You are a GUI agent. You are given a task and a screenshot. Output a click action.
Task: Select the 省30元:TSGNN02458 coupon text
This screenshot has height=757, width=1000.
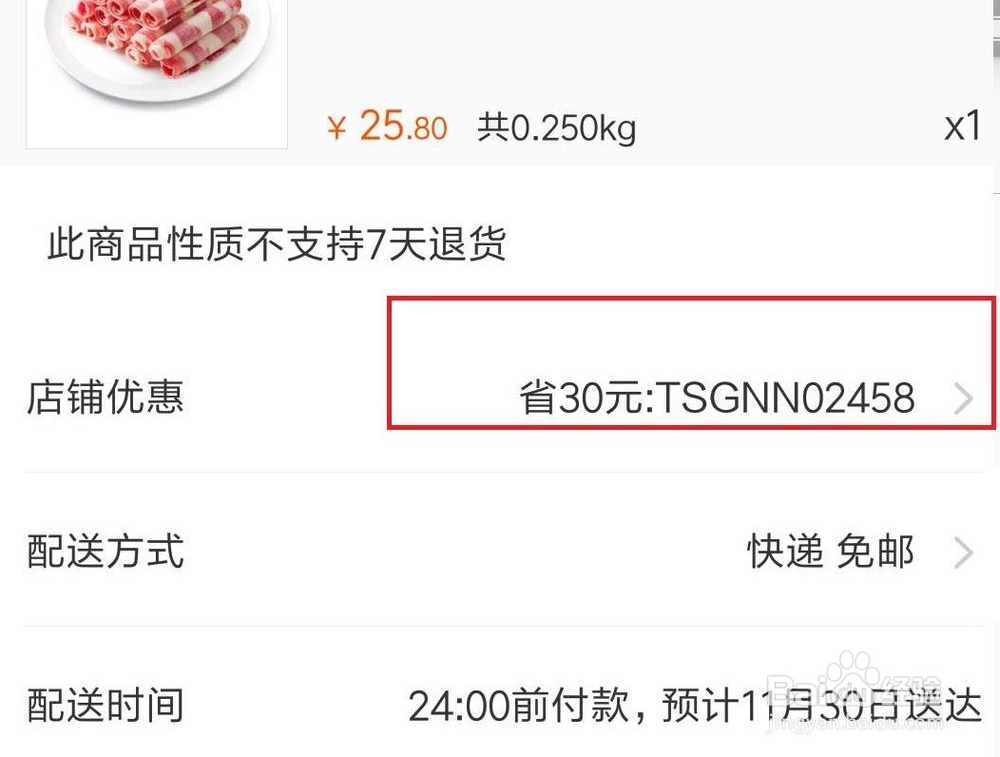[717, 398]
